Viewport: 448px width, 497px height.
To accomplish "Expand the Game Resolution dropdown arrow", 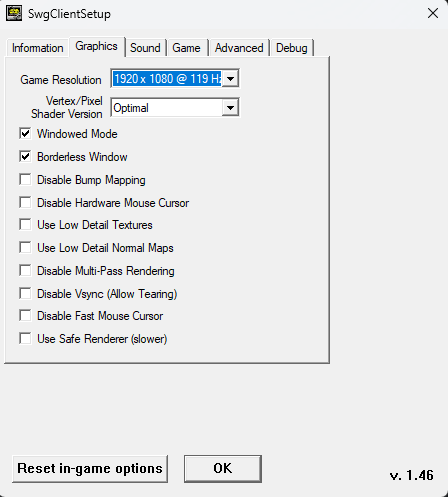I will click(x=230, y=79).
